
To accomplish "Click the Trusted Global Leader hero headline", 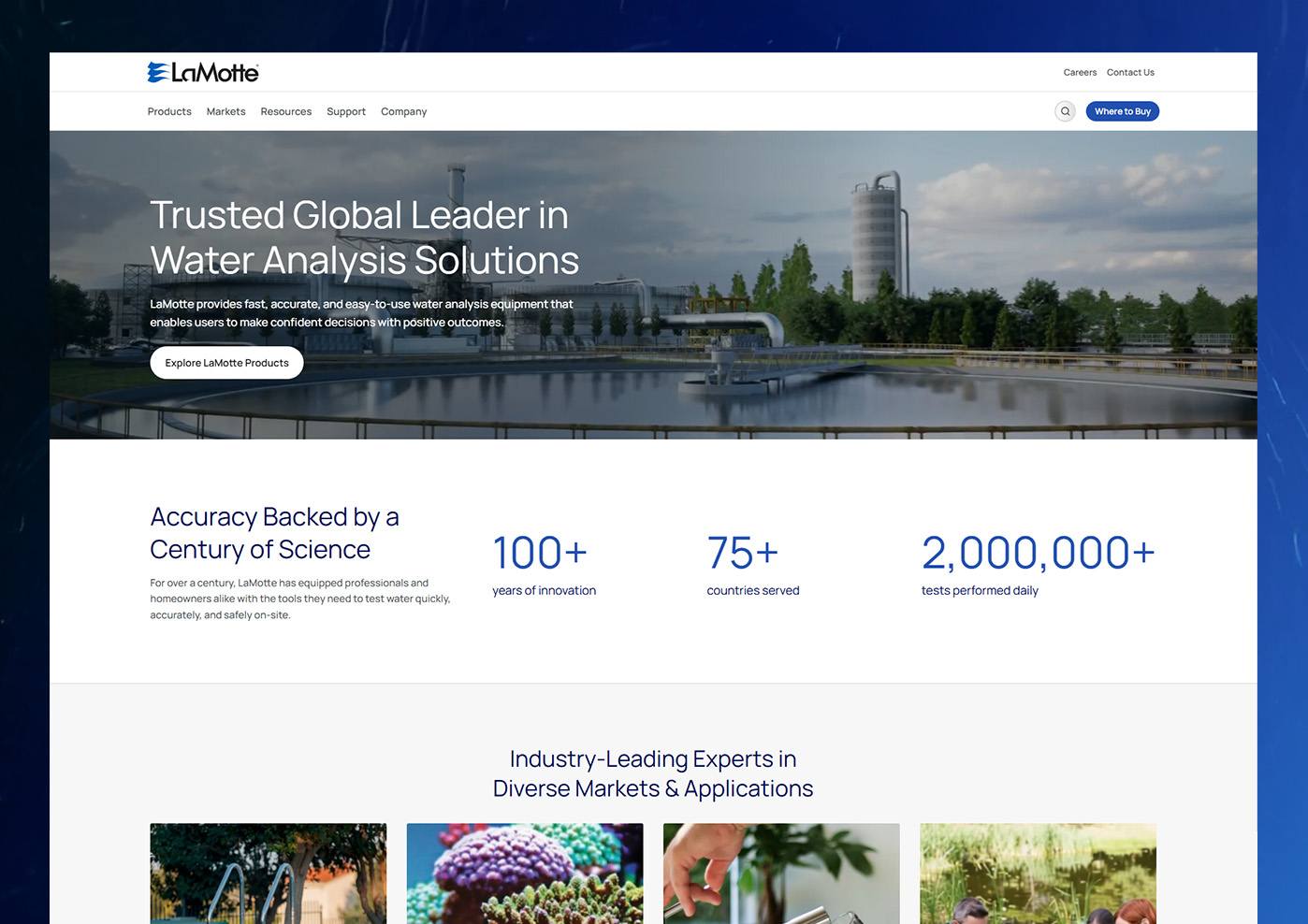I will [364, 238].
